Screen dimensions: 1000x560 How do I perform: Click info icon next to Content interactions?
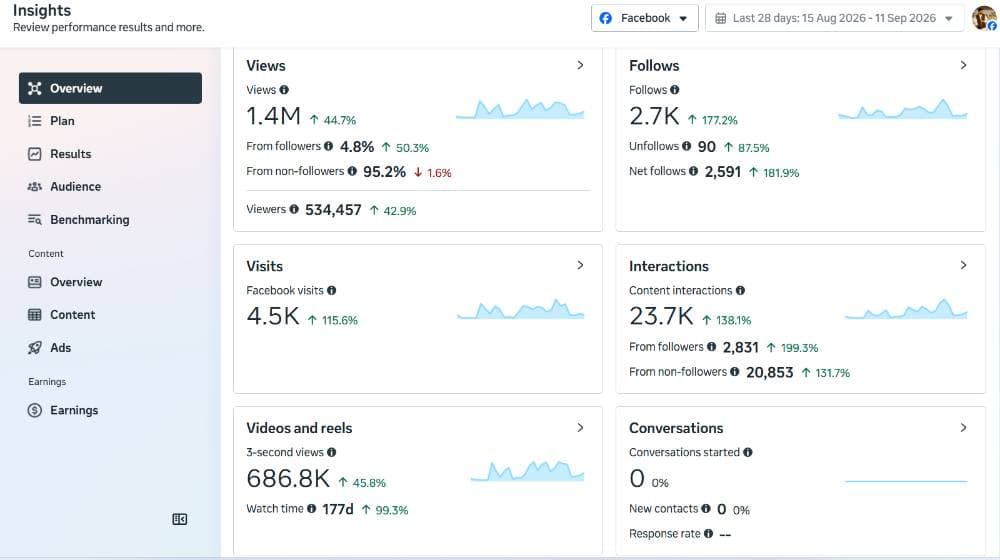[740, 290]
